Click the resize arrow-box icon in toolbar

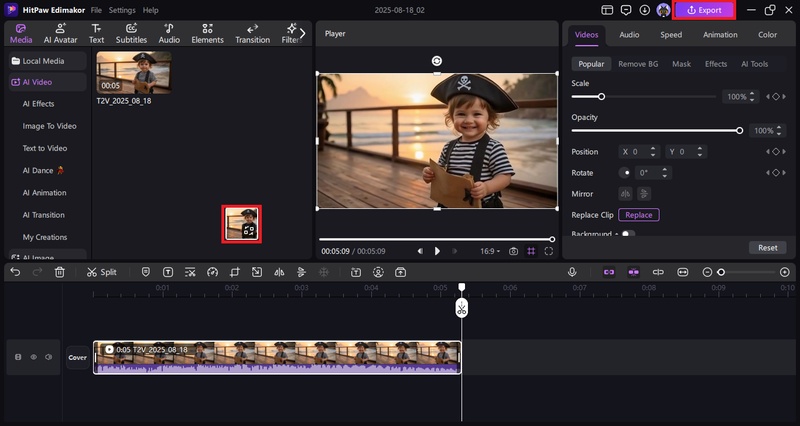pos(257,272)
